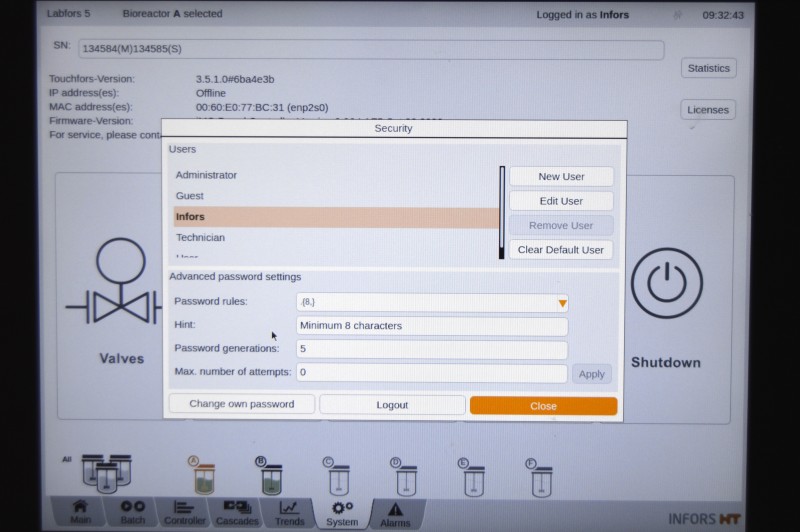The image size is (800, 532).
Task: Go to the Main tab
Action: tap(80, 513)
